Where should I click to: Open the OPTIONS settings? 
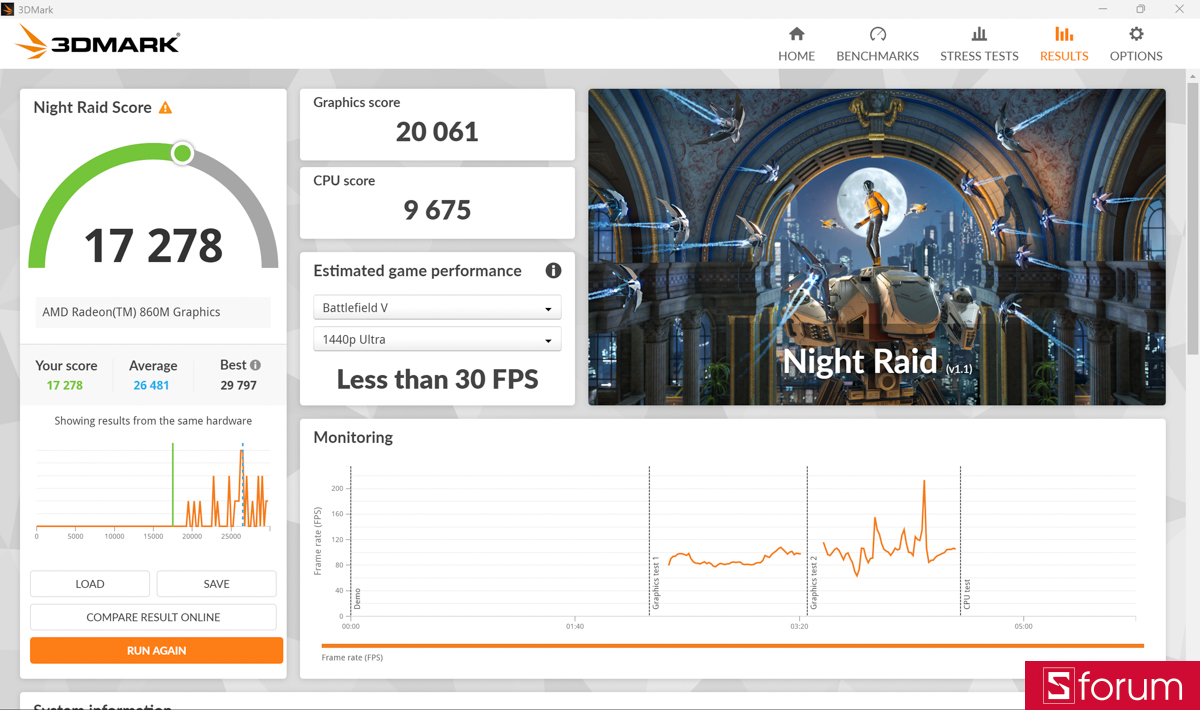[1135, 43]
